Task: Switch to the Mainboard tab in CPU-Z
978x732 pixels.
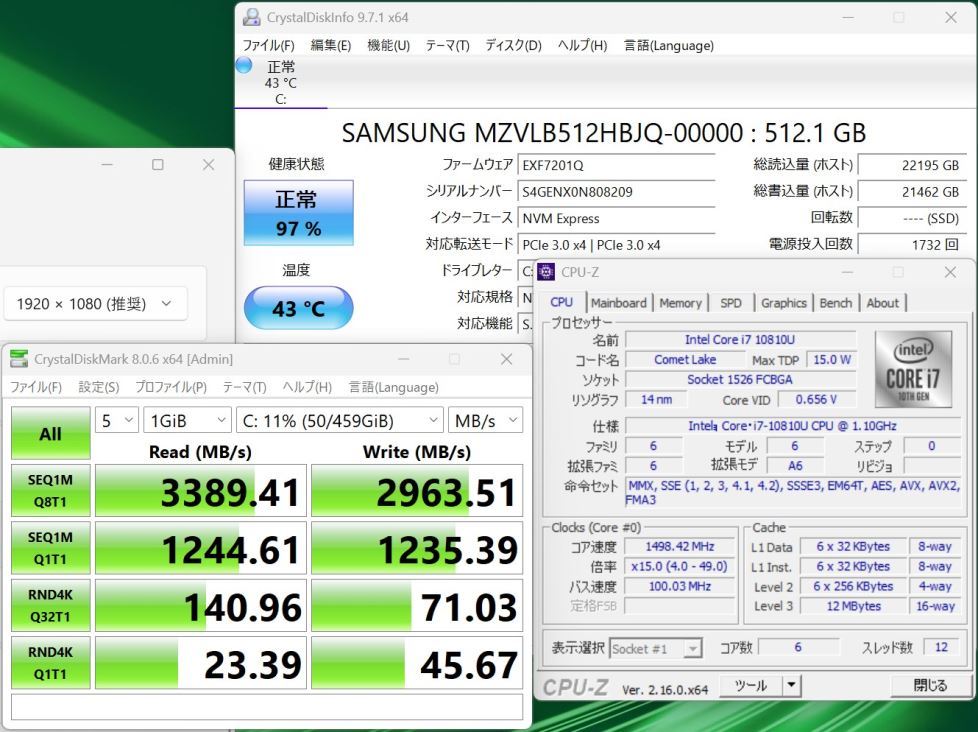Action: tap(619, 303)
